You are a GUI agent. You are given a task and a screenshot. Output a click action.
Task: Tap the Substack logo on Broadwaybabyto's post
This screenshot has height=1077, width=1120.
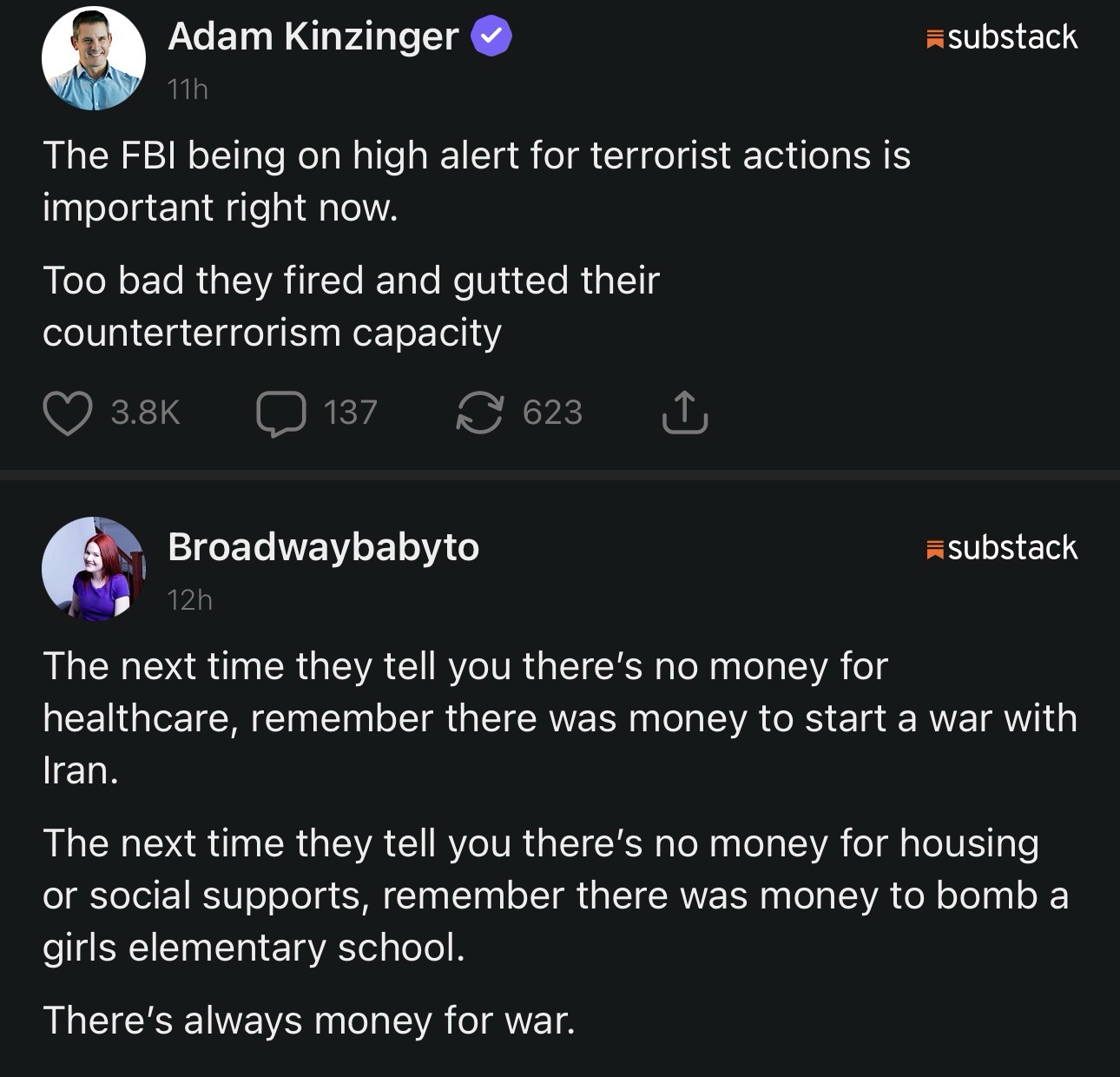1003,548
